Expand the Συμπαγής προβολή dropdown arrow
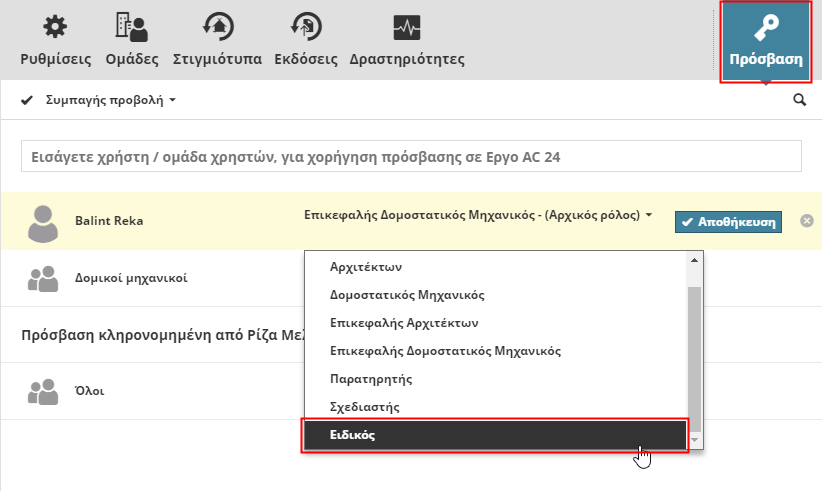This screenshot has width=822, height=491. coord(172,102)
